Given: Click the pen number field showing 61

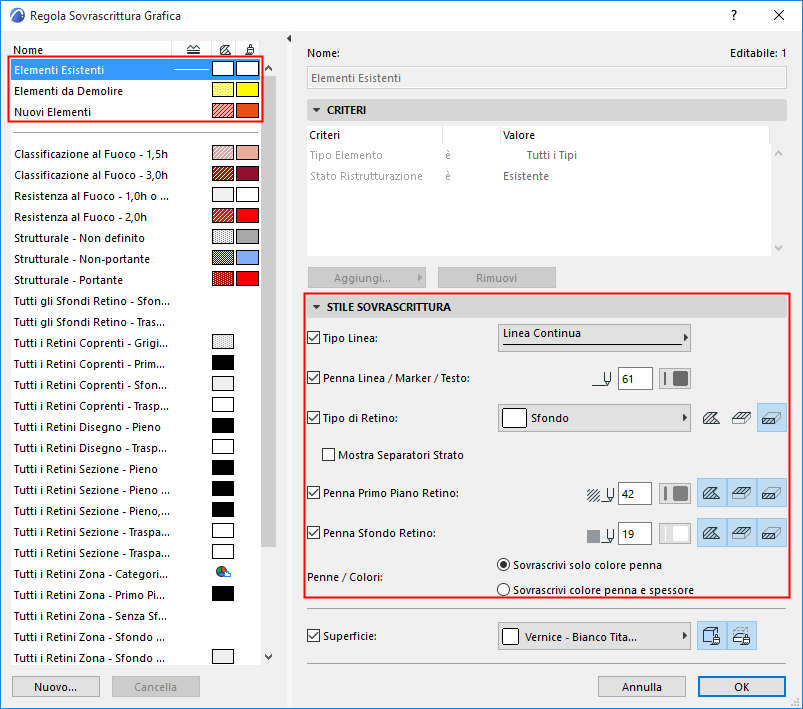Looking at the screenshot, I should (x=635, y=379).
